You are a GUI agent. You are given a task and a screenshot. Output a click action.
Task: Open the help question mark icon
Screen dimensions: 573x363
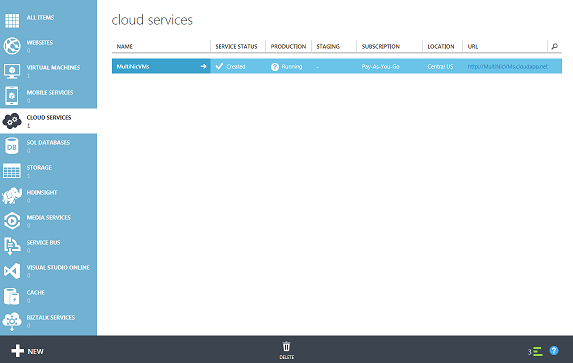pyautogui.click(x=554, y=351)
